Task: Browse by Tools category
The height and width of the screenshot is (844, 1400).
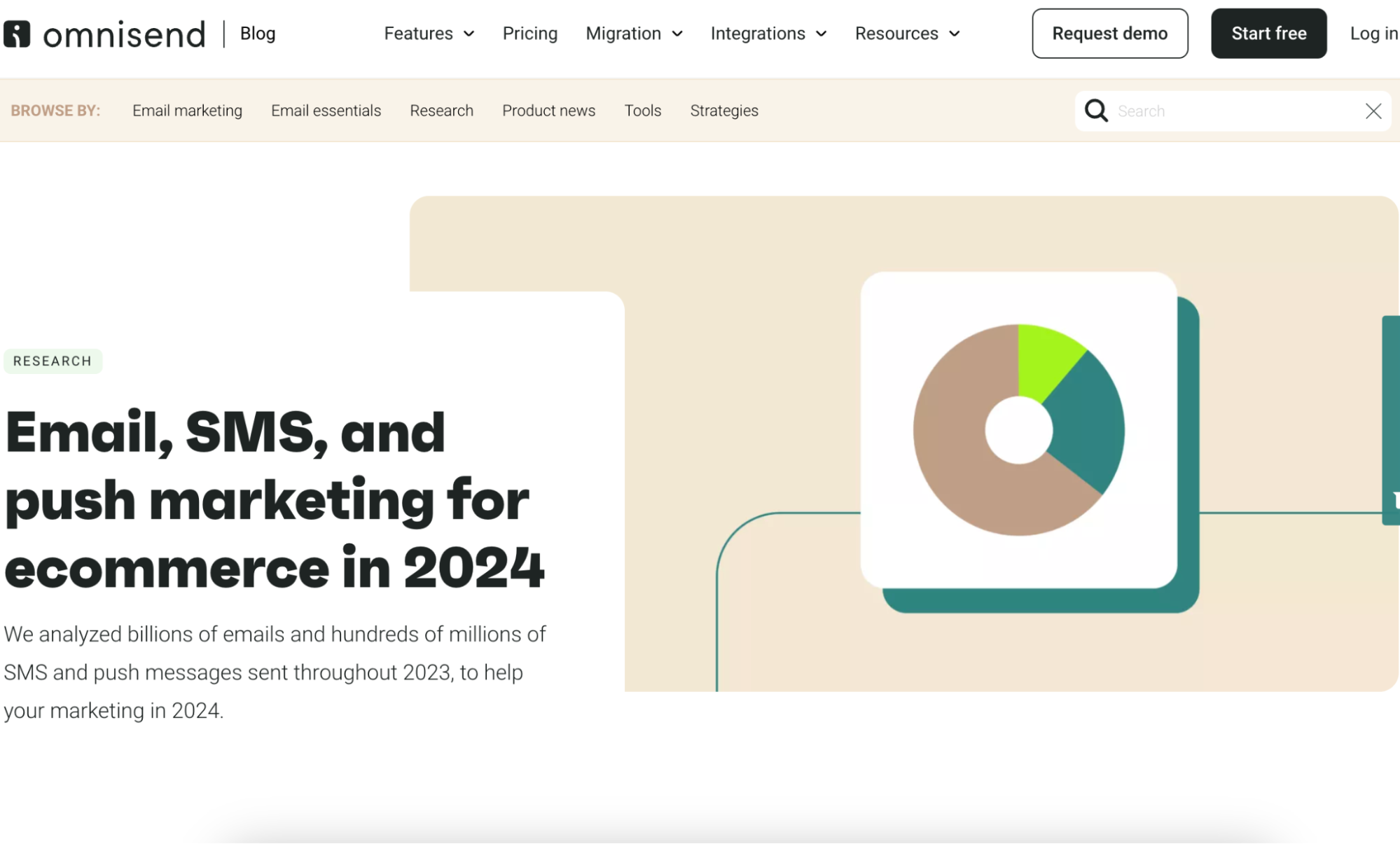Action: click(642, 111)
